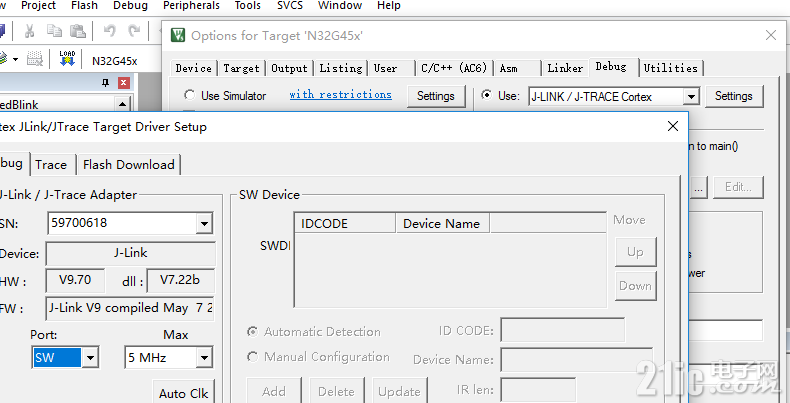Open the batch build dropdown arrow in toolbar
Screen dimensions: 790x403
click(16, 59)
